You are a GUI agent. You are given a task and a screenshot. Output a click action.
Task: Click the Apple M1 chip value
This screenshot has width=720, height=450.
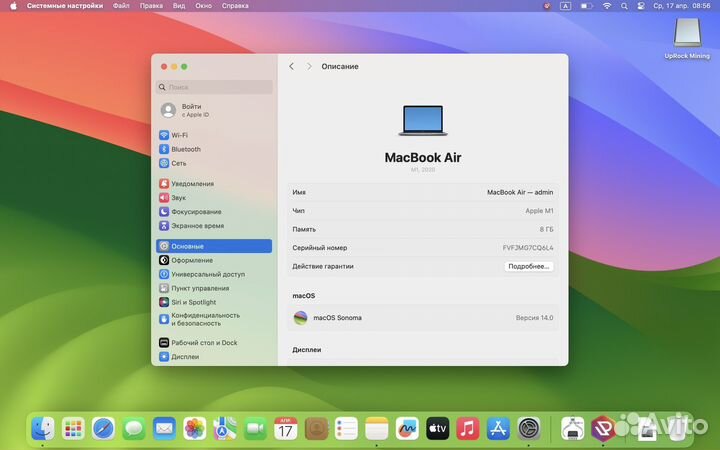(x=539, y=211)
